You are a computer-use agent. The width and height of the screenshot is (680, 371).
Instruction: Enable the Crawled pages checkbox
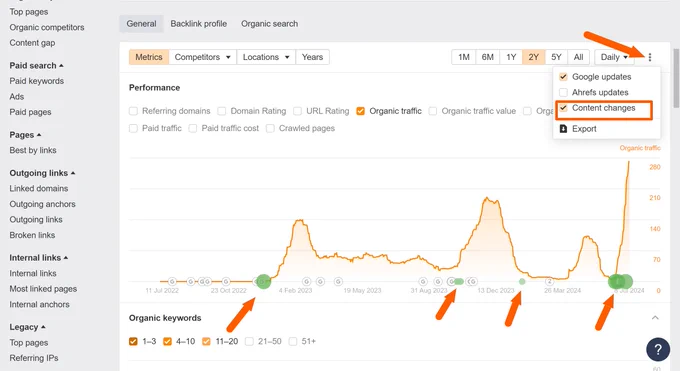click(270, 128)
